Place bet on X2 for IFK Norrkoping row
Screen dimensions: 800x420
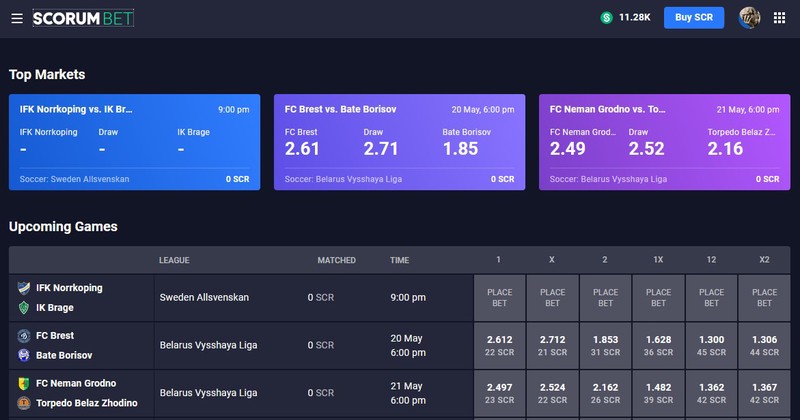[764, 298]
